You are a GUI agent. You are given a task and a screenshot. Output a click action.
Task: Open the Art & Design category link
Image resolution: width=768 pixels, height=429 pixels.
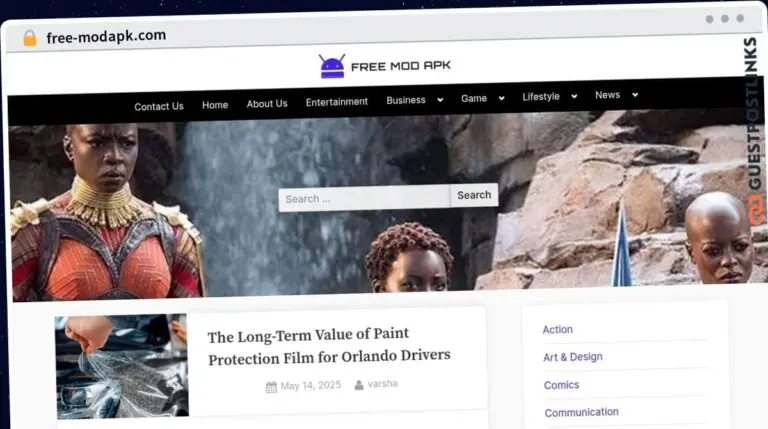click(573, 357)
